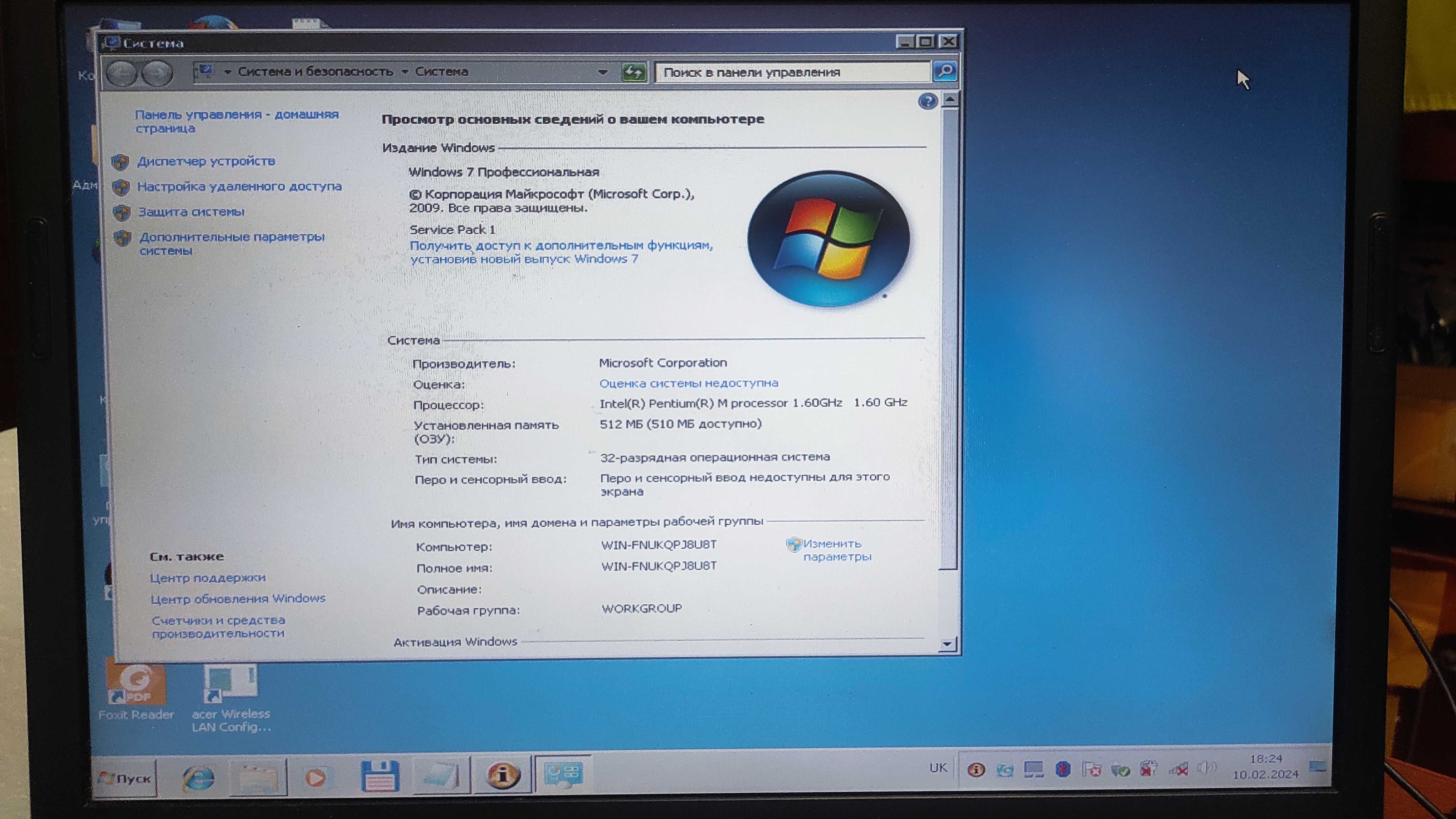The image size is (1456, 819).
Task: Click the shield icon next to Изменить параметры
Action: click(794, 544)
